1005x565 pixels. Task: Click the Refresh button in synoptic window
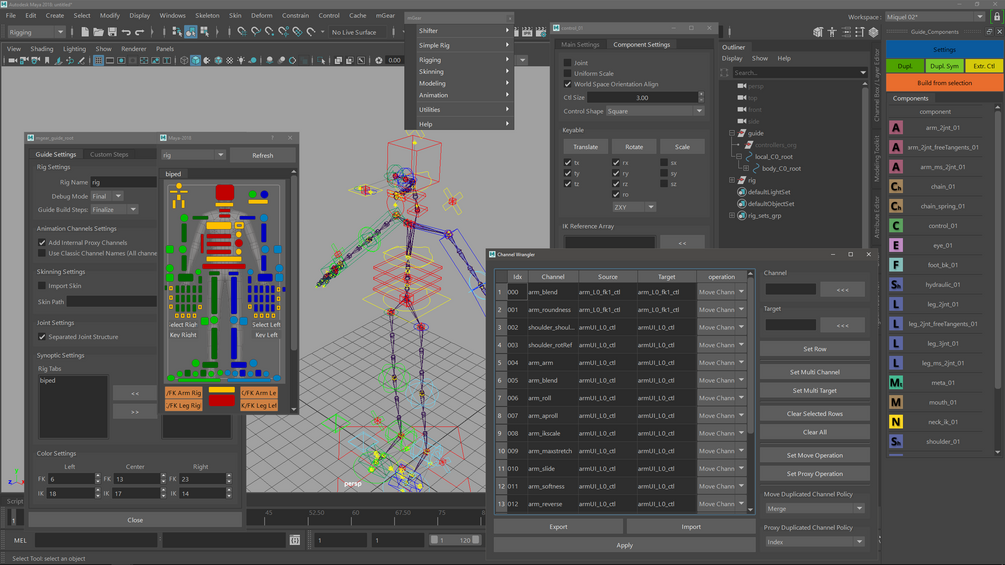263,155
